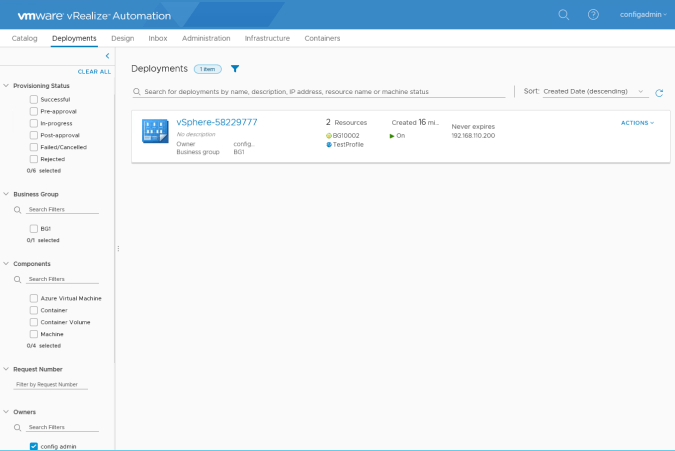This screenshot has width=675, height=451.
Task: Click the TestProfile resource name
Action: (x=348, y=145)
